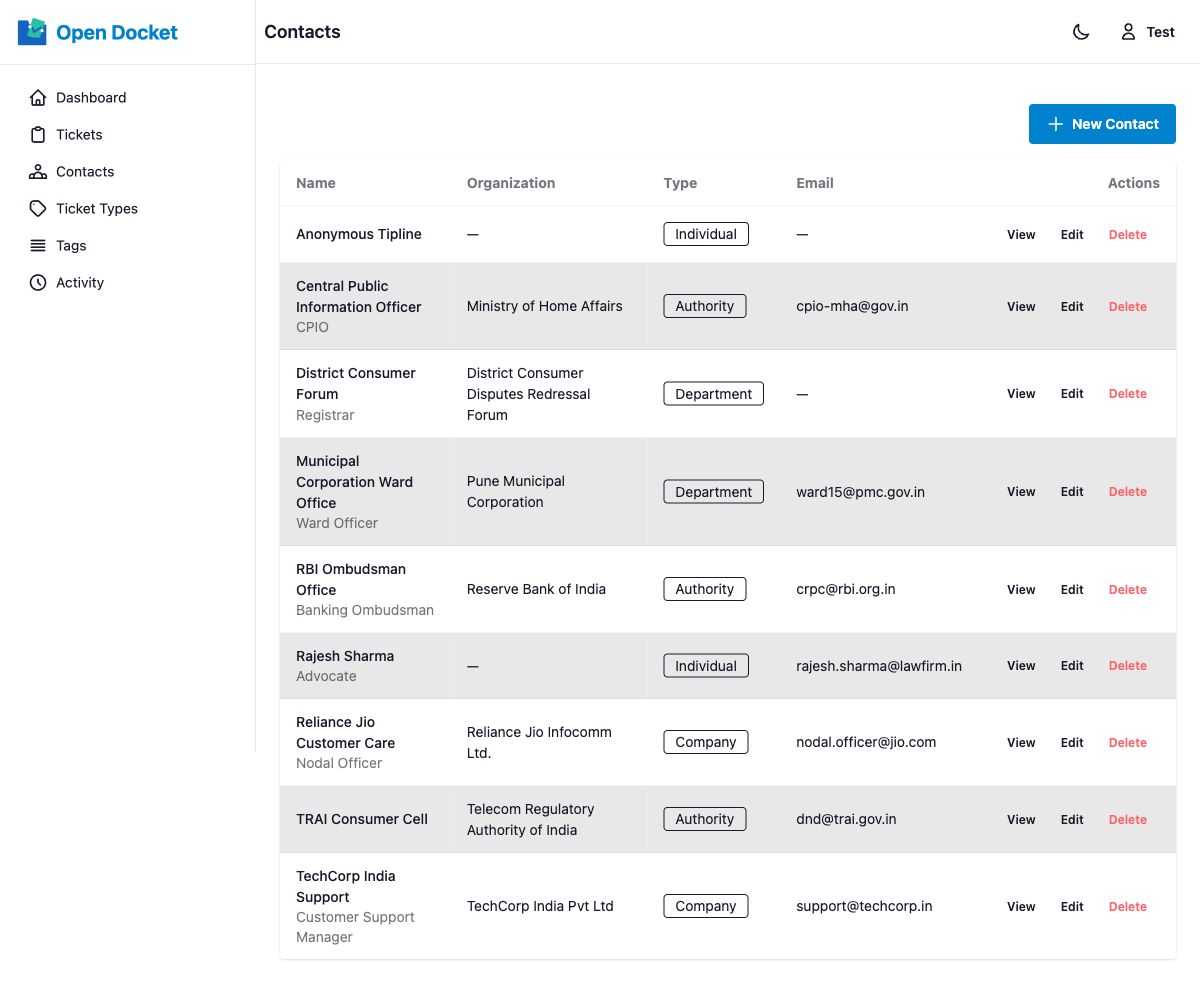Click the plus icon on New Contact

point(1055,123)
